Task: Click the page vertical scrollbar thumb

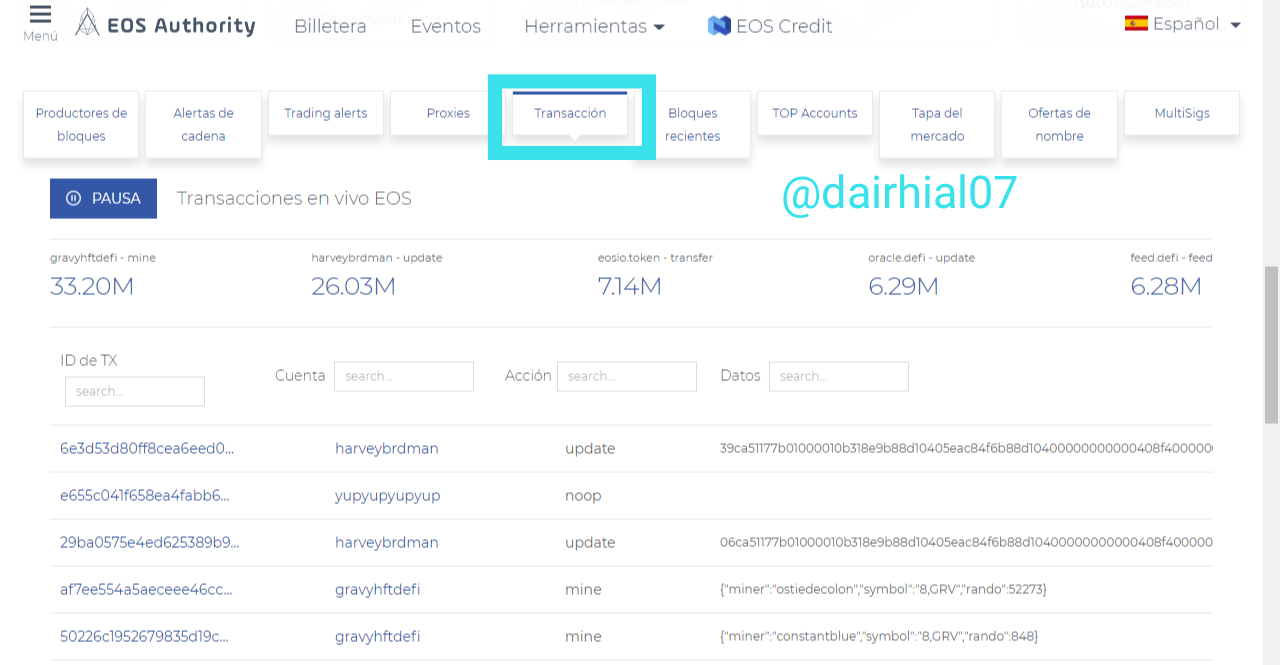Action: 1271,345
